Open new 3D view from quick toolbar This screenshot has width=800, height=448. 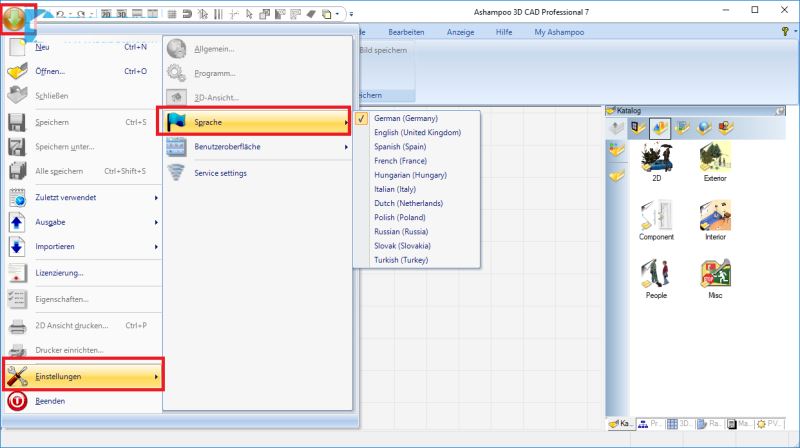point(121,14)
